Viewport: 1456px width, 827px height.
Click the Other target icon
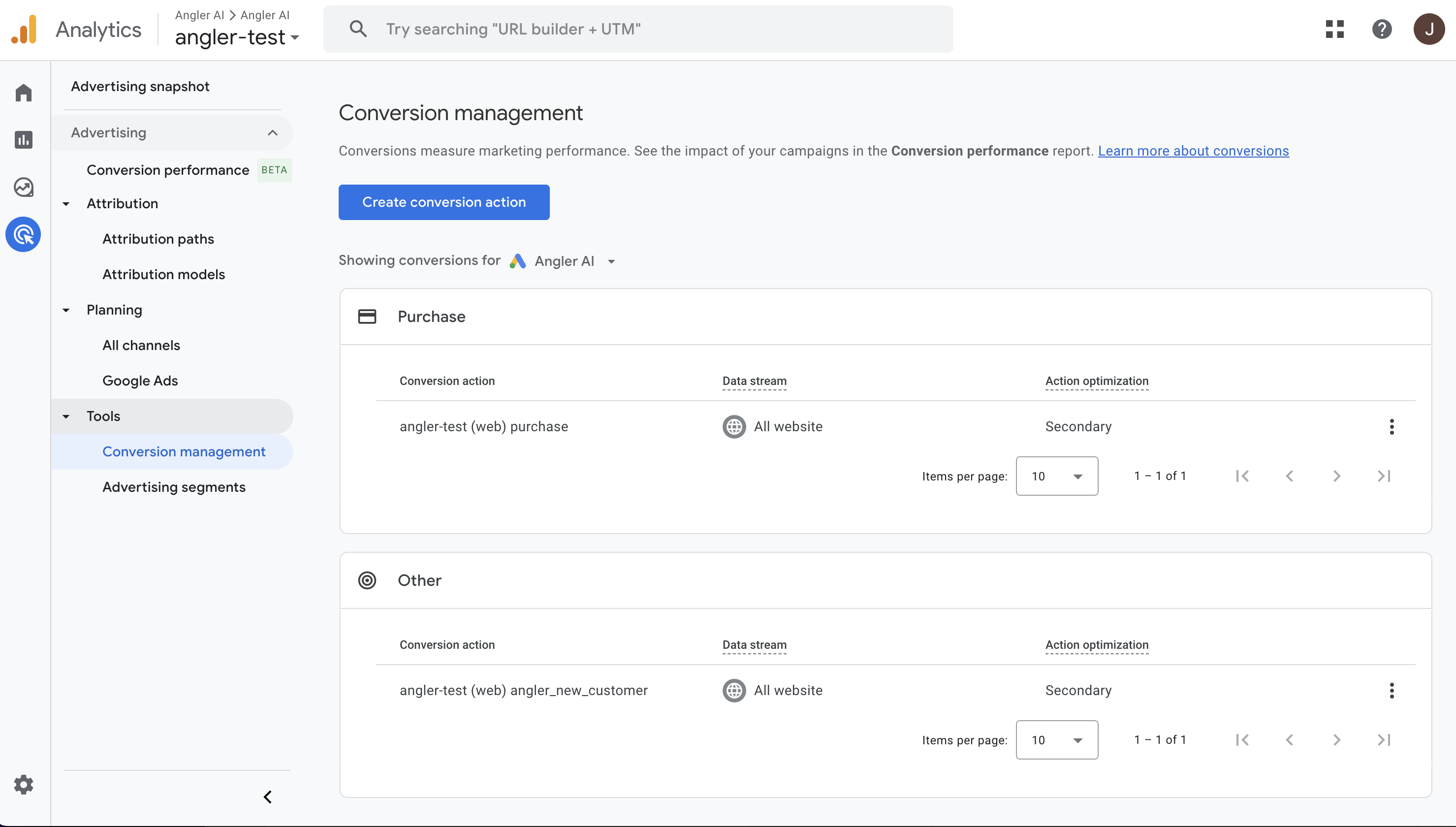pyautogui.click(x=367, y=580)
